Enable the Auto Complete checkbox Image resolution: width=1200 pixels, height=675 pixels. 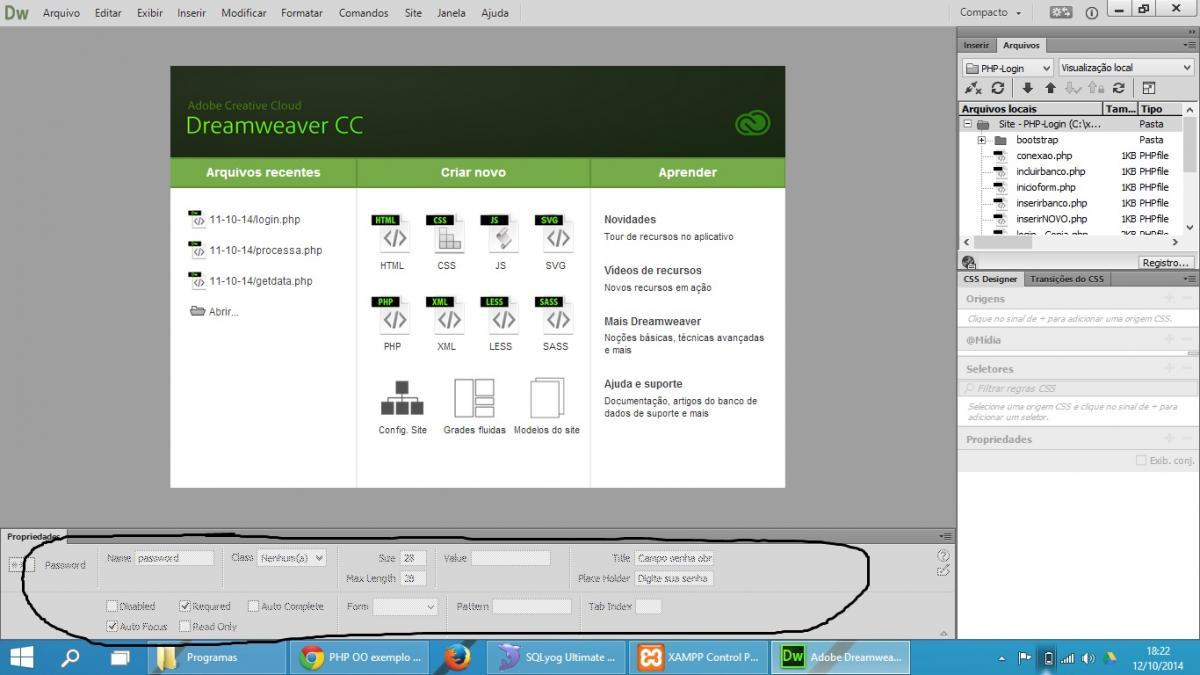(253, 606)
